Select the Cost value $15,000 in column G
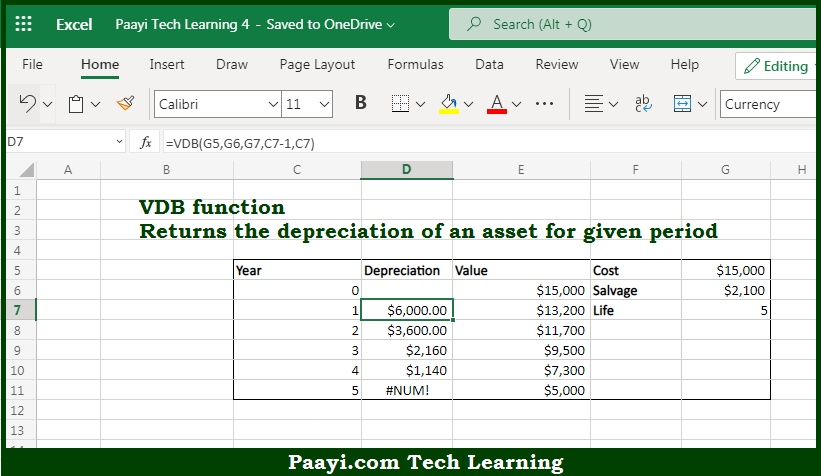 [x=726, y=270]
